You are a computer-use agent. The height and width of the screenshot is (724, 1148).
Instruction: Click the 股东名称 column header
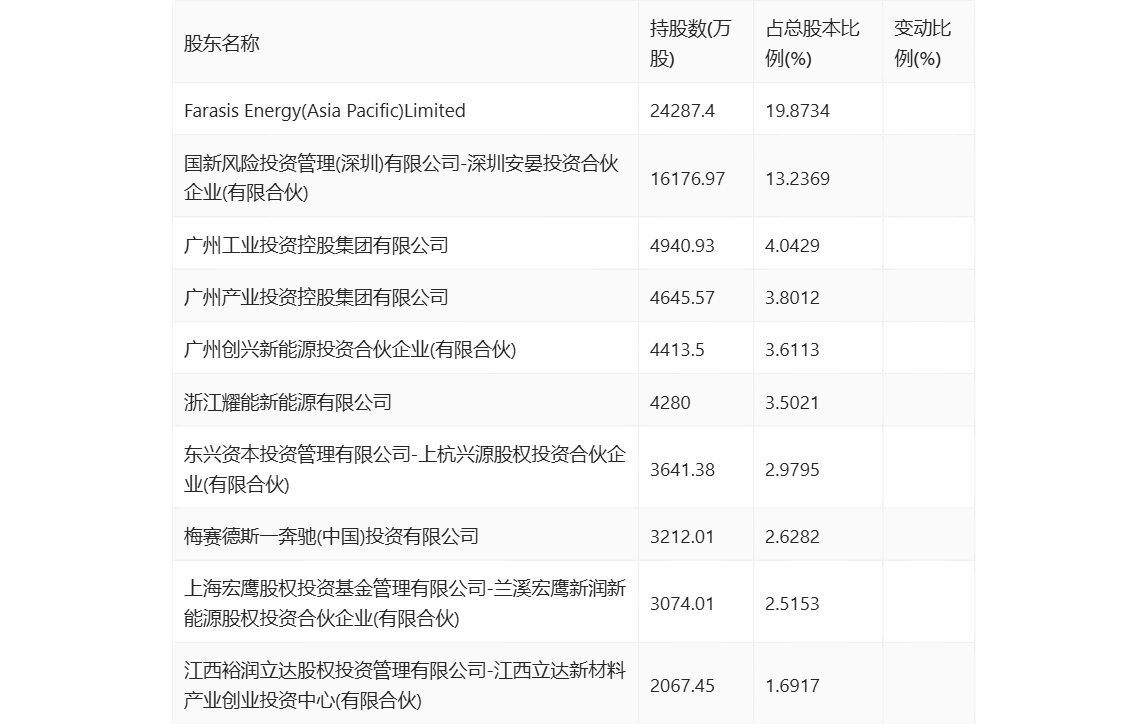tap(222, 44)
